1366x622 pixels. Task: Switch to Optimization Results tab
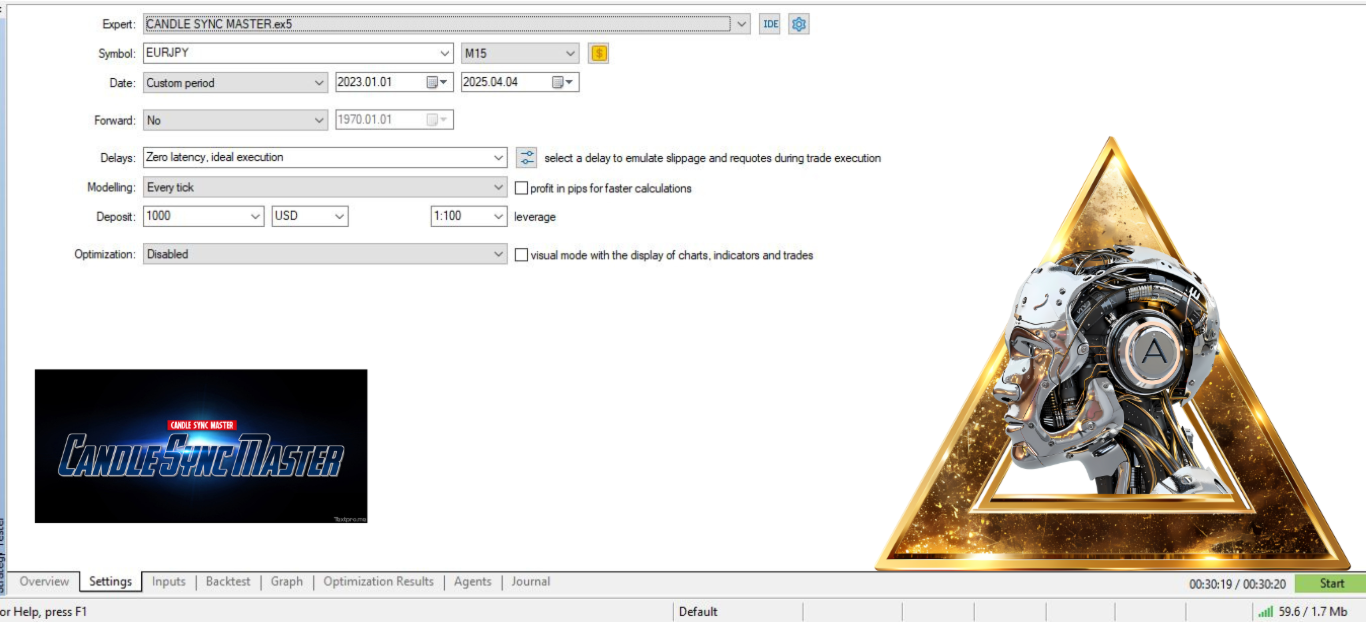(379, 581)
